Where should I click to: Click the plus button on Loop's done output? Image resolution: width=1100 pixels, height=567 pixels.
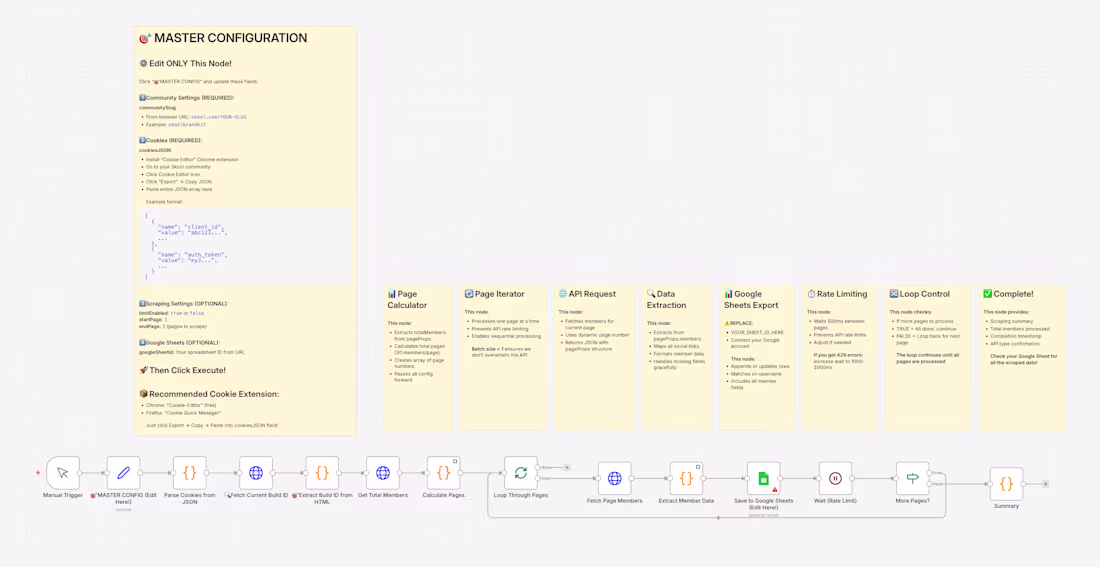[x=567, y=467]
